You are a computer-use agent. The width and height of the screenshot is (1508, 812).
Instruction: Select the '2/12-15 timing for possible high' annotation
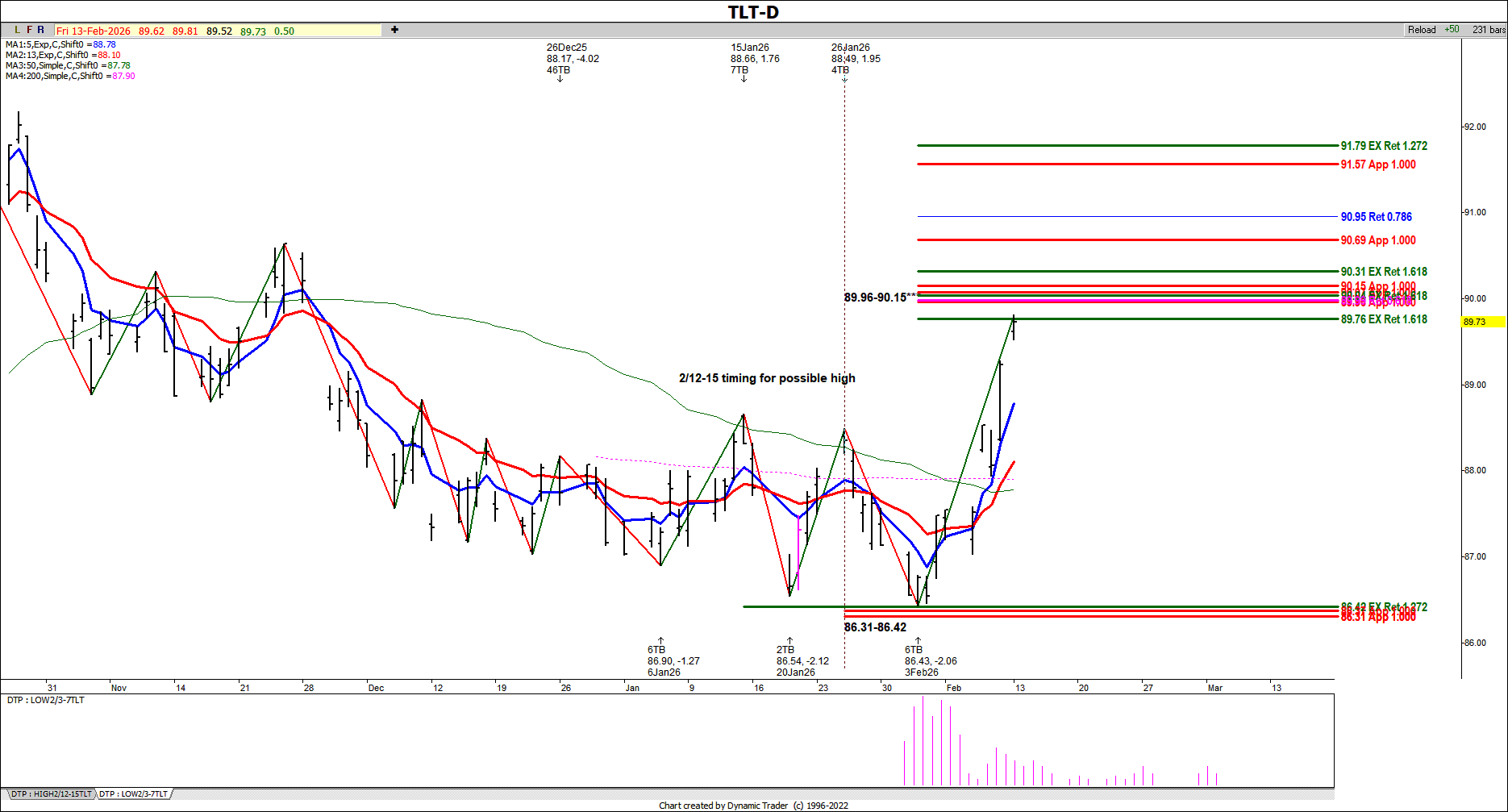point(766,378)
